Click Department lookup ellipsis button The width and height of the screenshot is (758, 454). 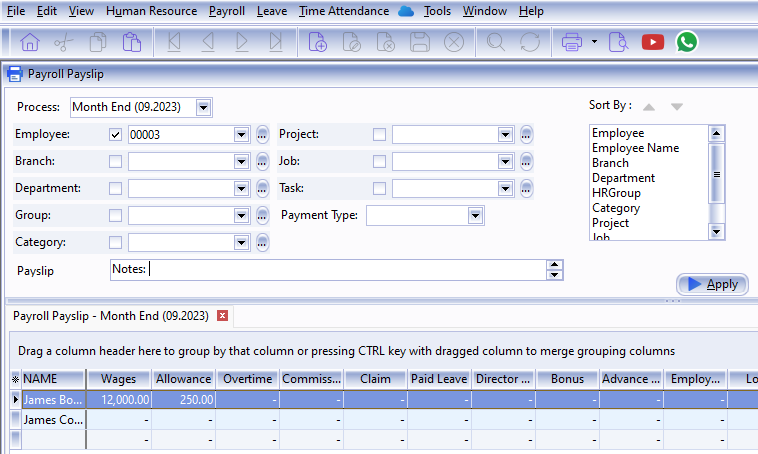click(262, 189)
